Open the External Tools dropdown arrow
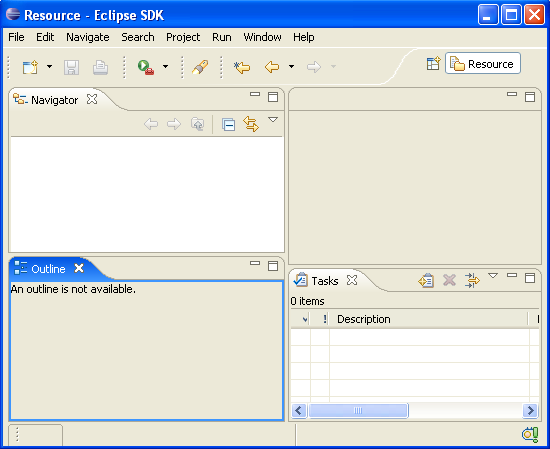 pyautogui.click(x=165, y=67)
